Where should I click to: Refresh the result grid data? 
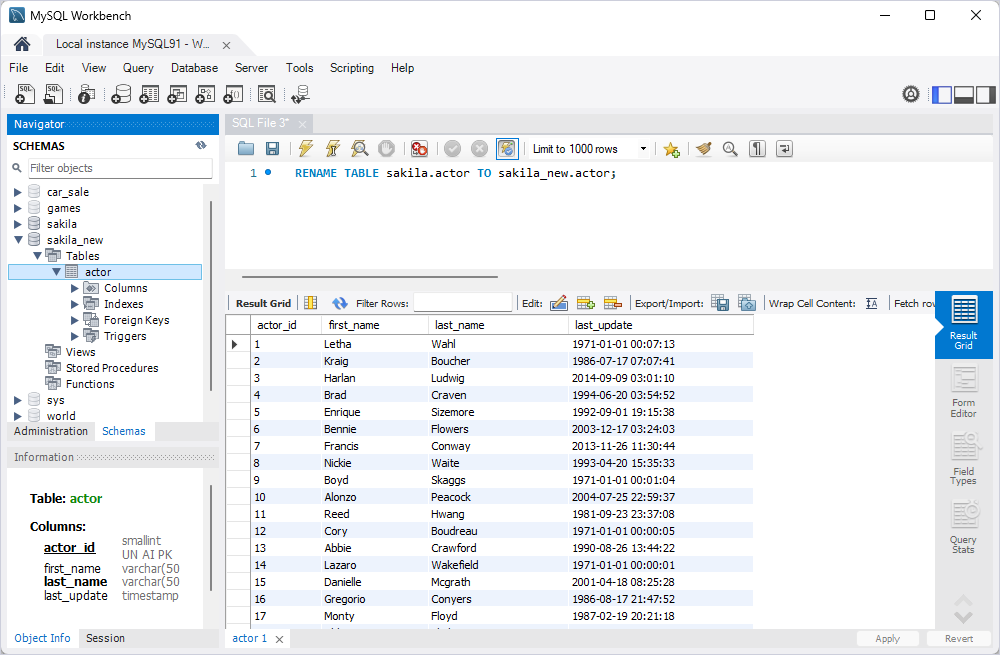[x=340, y=304]
